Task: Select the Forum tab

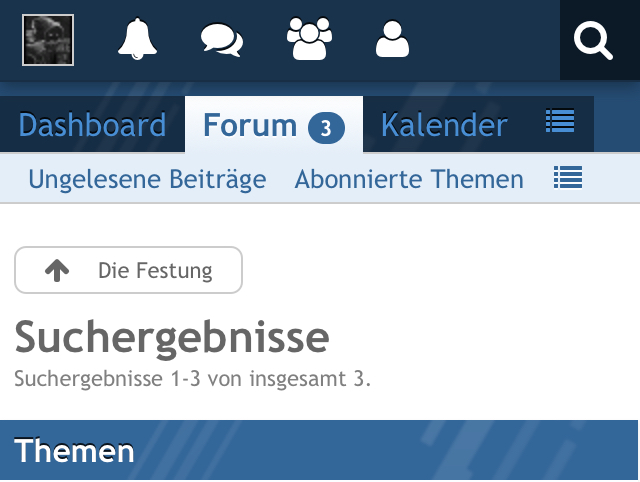Action: point(250,126)
